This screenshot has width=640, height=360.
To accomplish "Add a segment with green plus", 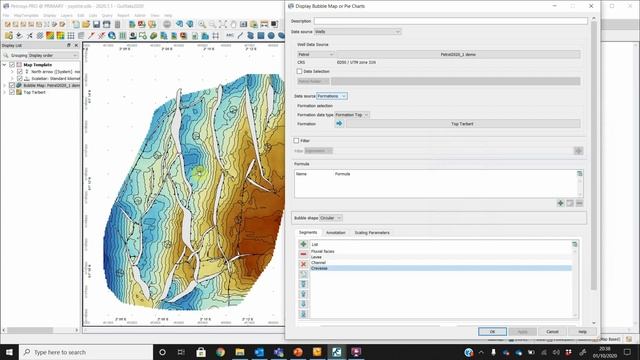I will coord(303,244).
